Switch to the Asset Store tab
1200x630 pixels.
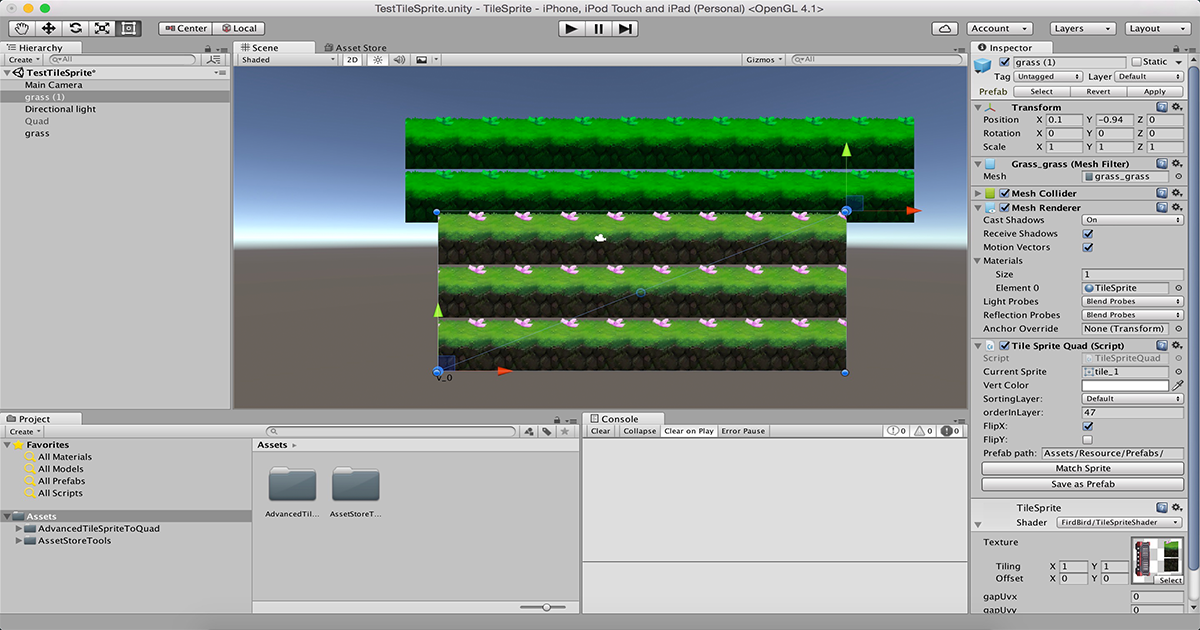[x=360, y=46]
